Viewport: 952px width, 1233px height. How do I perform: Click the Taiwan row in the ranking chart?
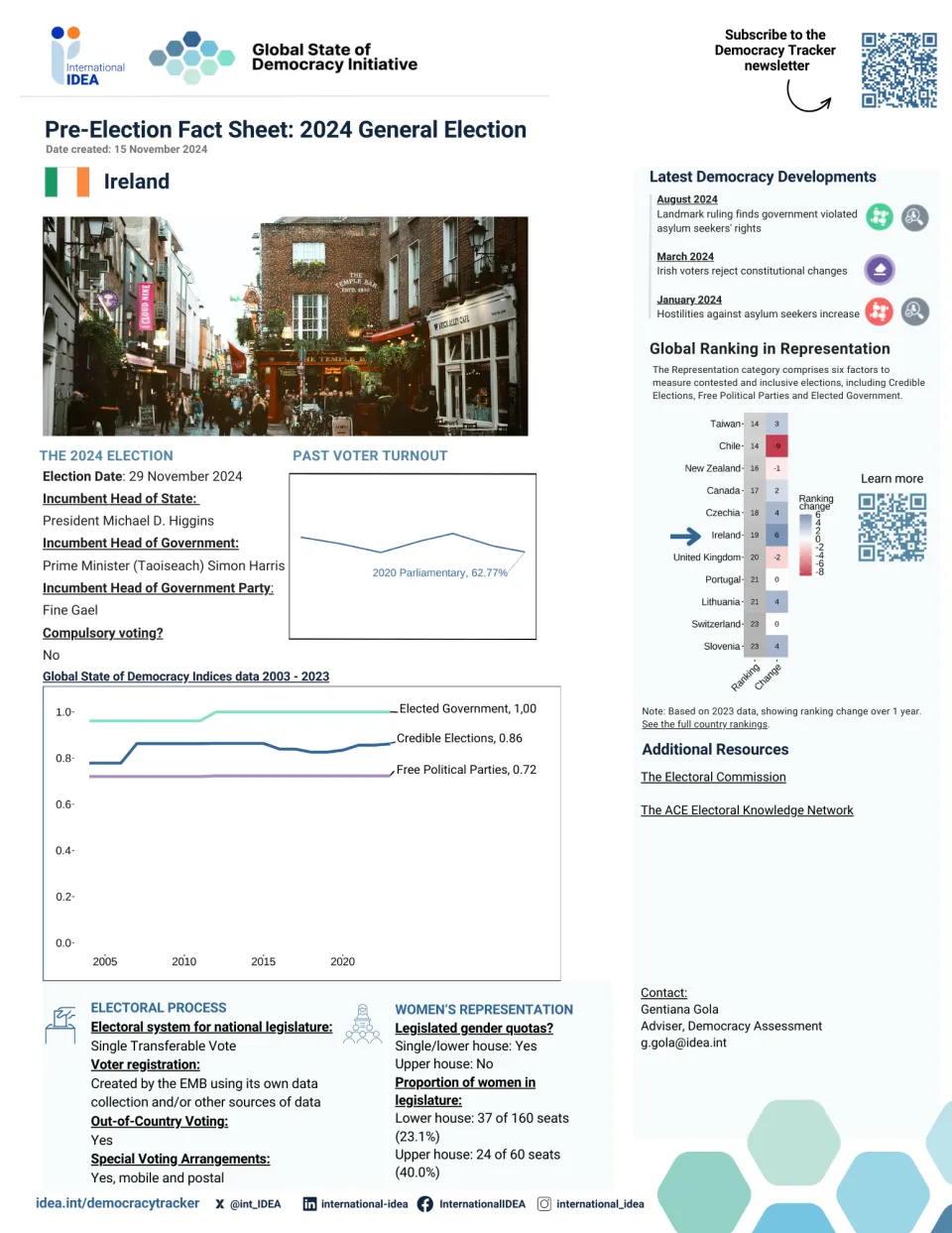[749, 424]
